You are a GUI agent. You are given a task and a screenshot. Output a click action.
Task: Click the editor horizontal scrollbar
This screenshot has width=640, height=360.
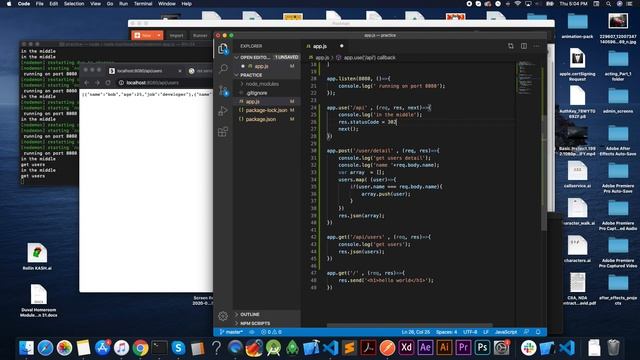409,326
